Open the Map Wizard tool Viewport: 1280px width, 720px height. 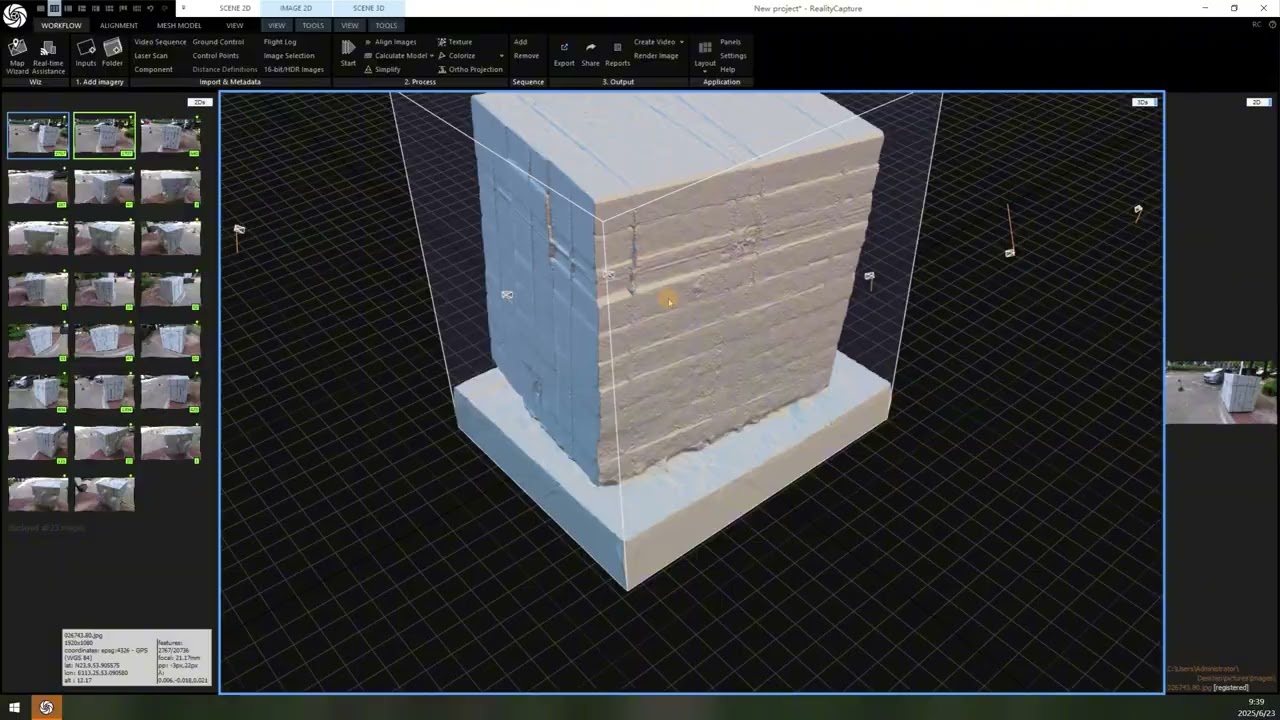(17, 55)
